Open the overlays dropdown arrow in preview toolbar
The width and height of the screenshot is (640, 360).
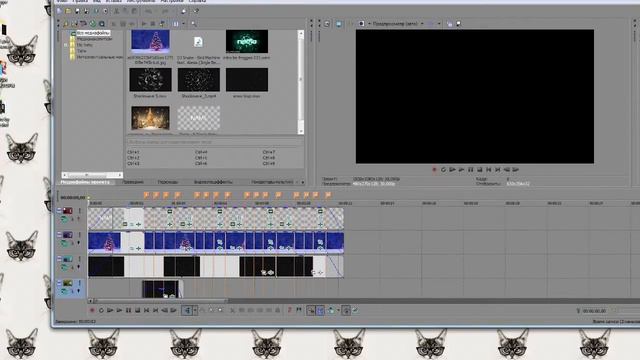coord(439,24)
